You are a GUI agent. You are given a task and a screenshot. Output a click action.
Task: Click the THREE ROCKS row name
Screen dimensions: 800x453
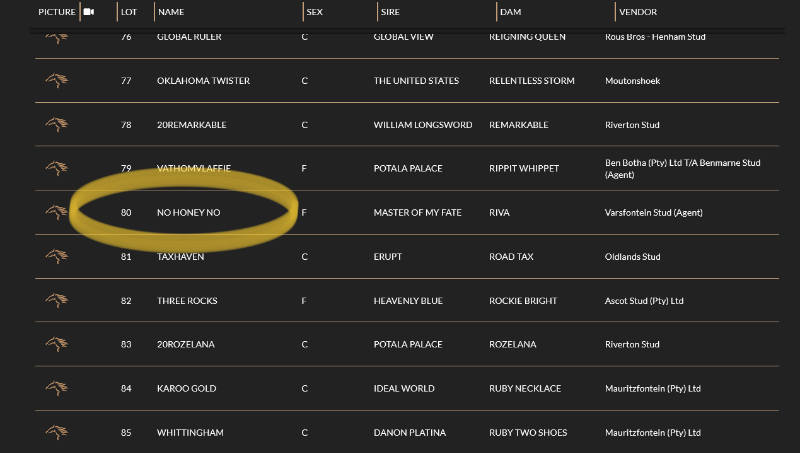coord(187,300)
